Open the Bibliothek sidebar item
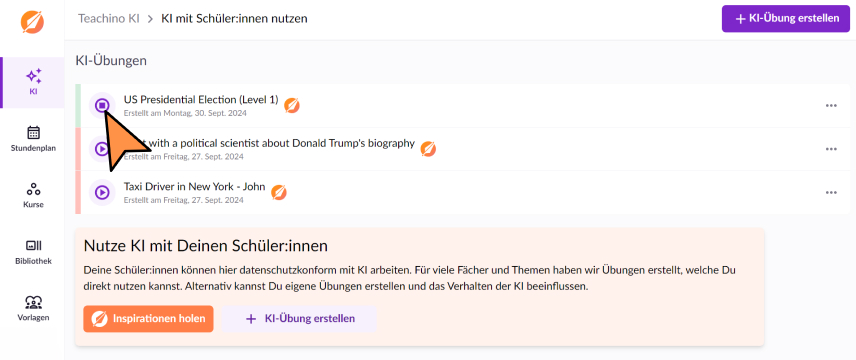The width and height of the screenshot is (856, 360). pos(33,252)
